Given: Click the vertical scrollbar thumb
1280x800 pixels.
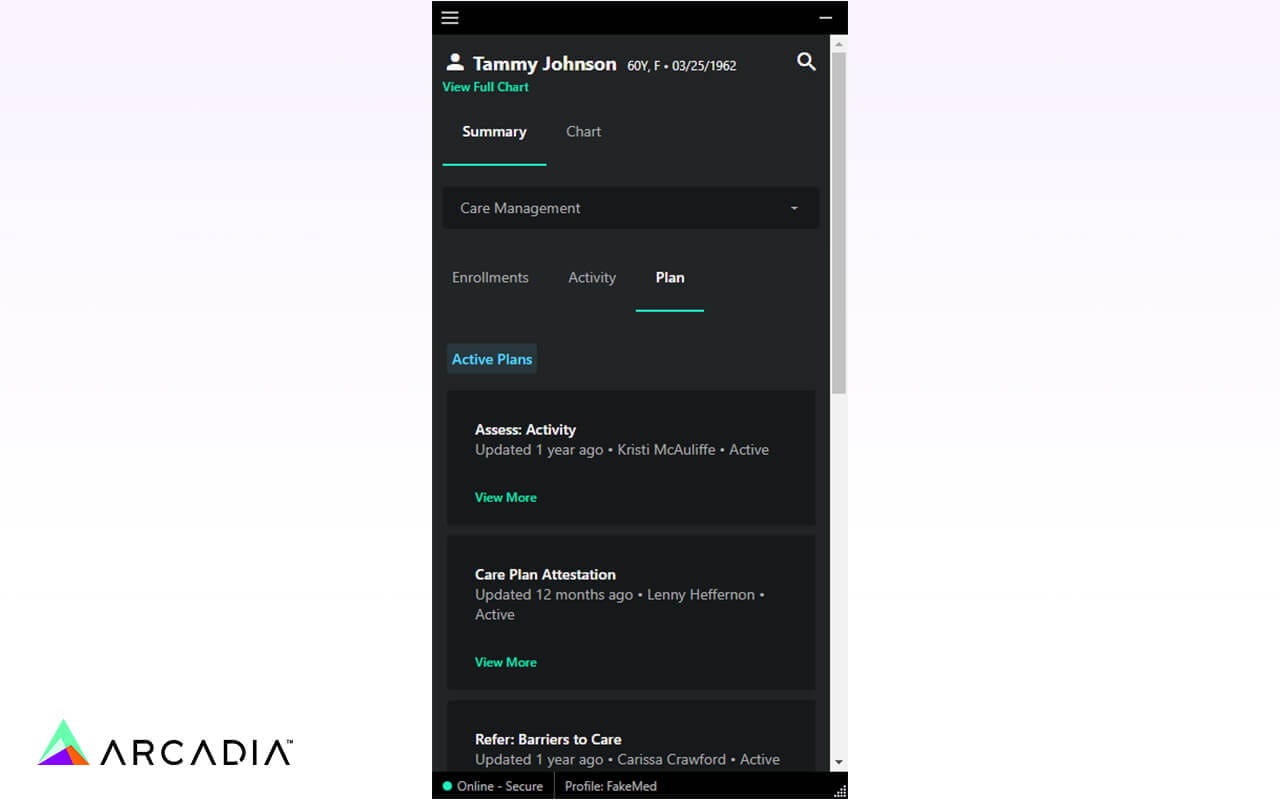Looking at the screenshot, I should point(839,222).
